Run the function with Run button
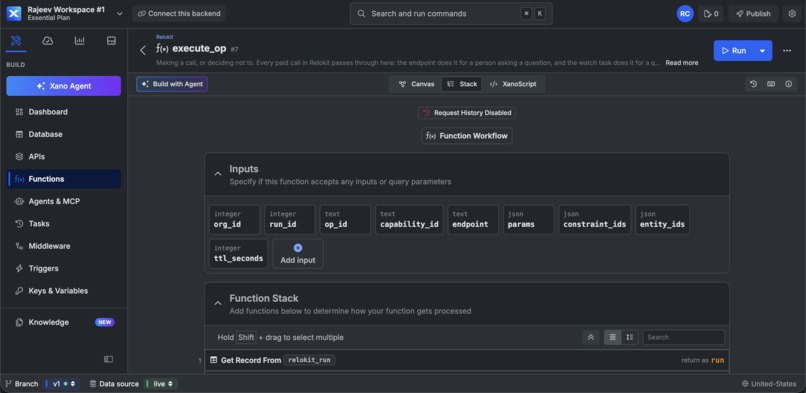The image size is (806, 393). (734, 50)
